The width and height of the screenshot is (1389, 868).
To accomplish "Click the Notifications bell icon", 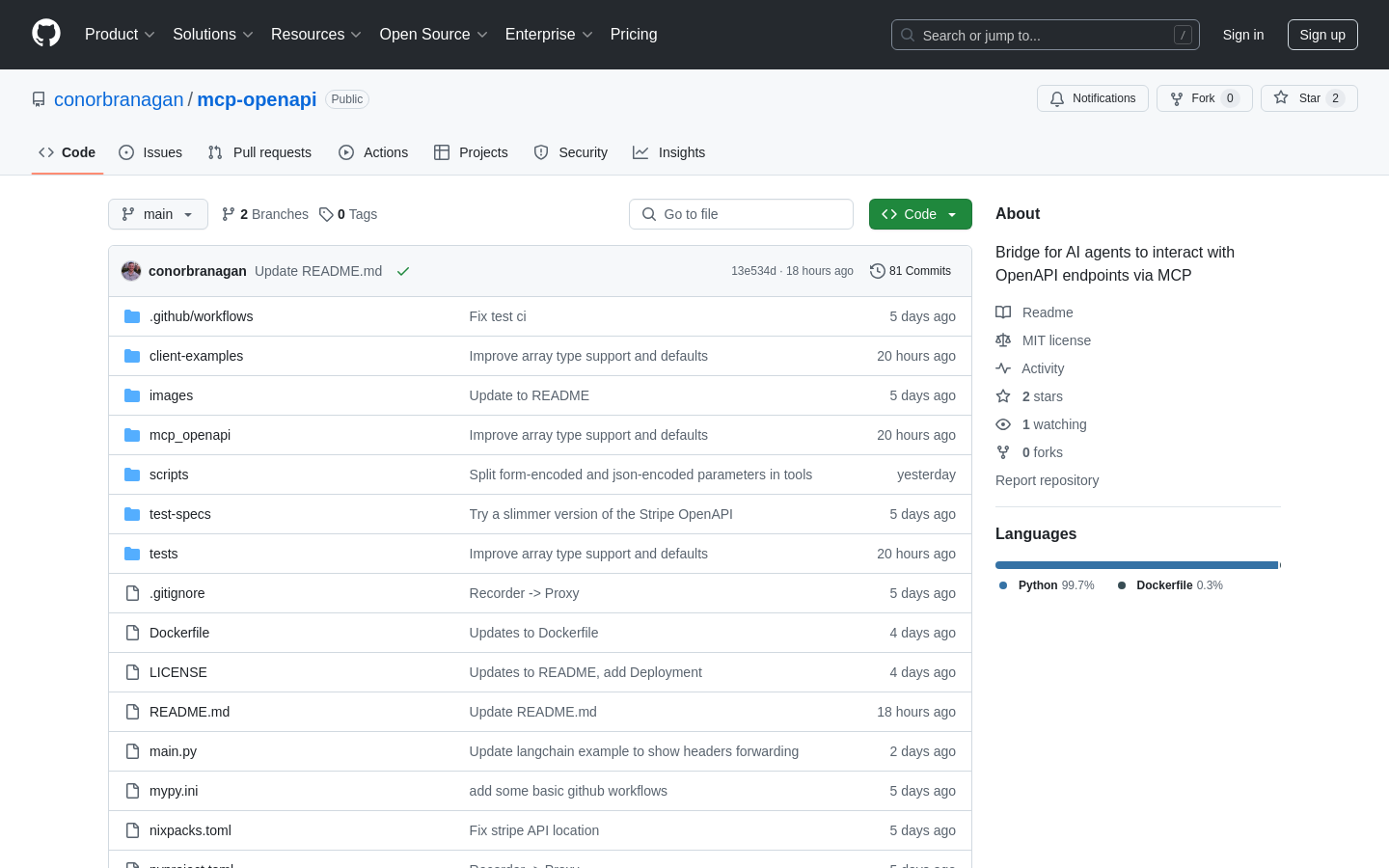I will pyautogui.click(x=1057, y=98).
